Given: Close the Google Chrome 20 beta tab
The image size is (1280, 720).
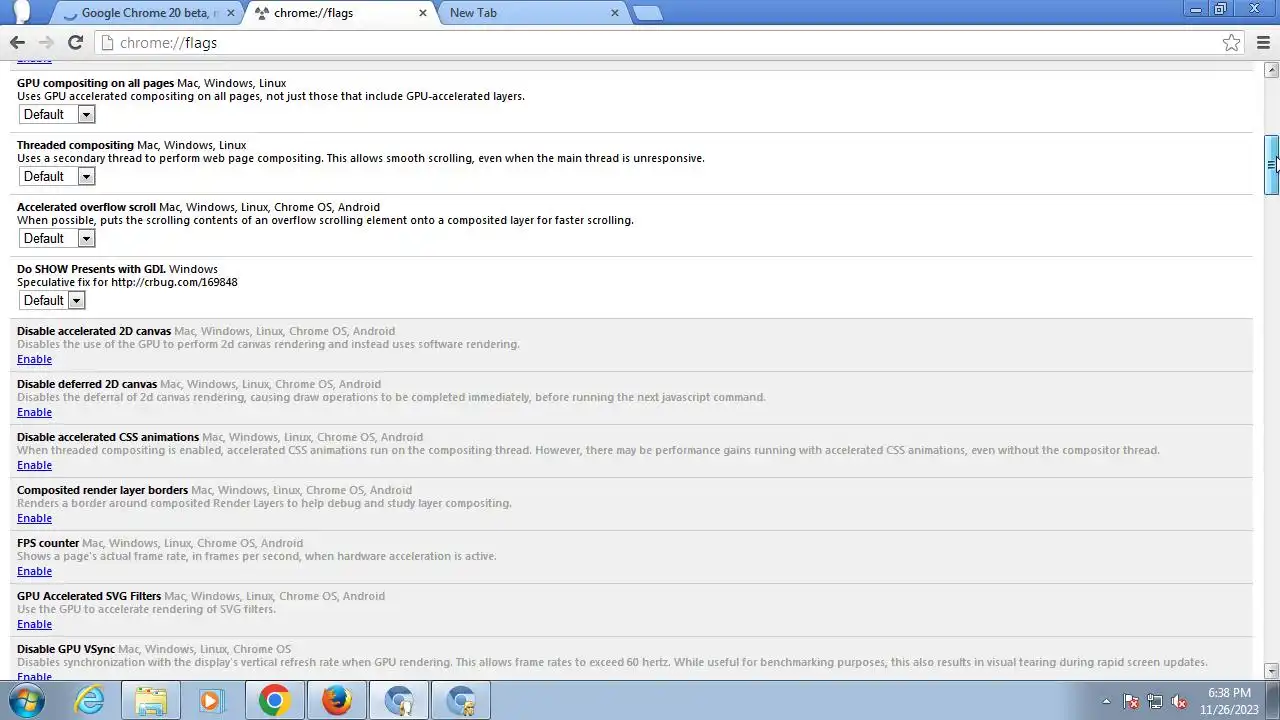Looking at the screenshot, I should pyautogui.click(x=230, y=13).
